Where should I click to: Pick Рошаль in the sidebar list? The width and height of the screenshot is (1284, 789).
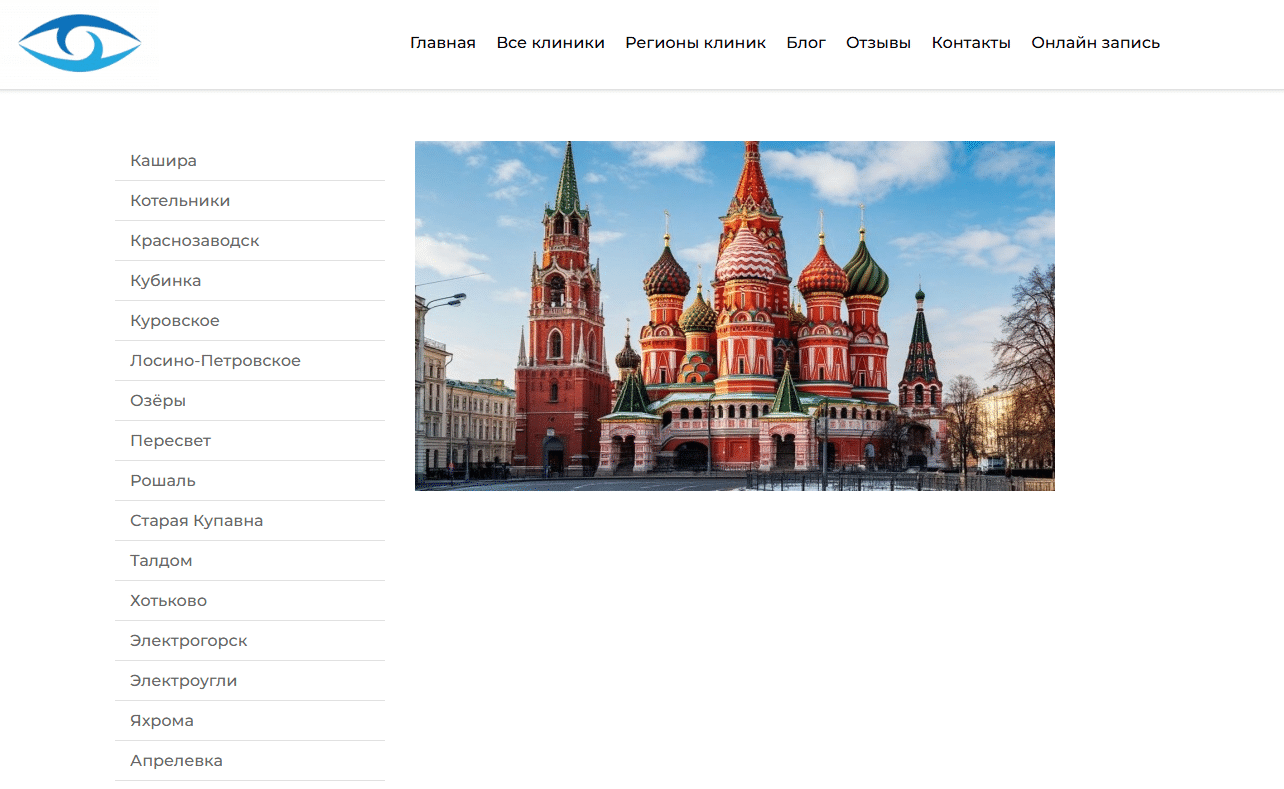[x=163, y=481]
